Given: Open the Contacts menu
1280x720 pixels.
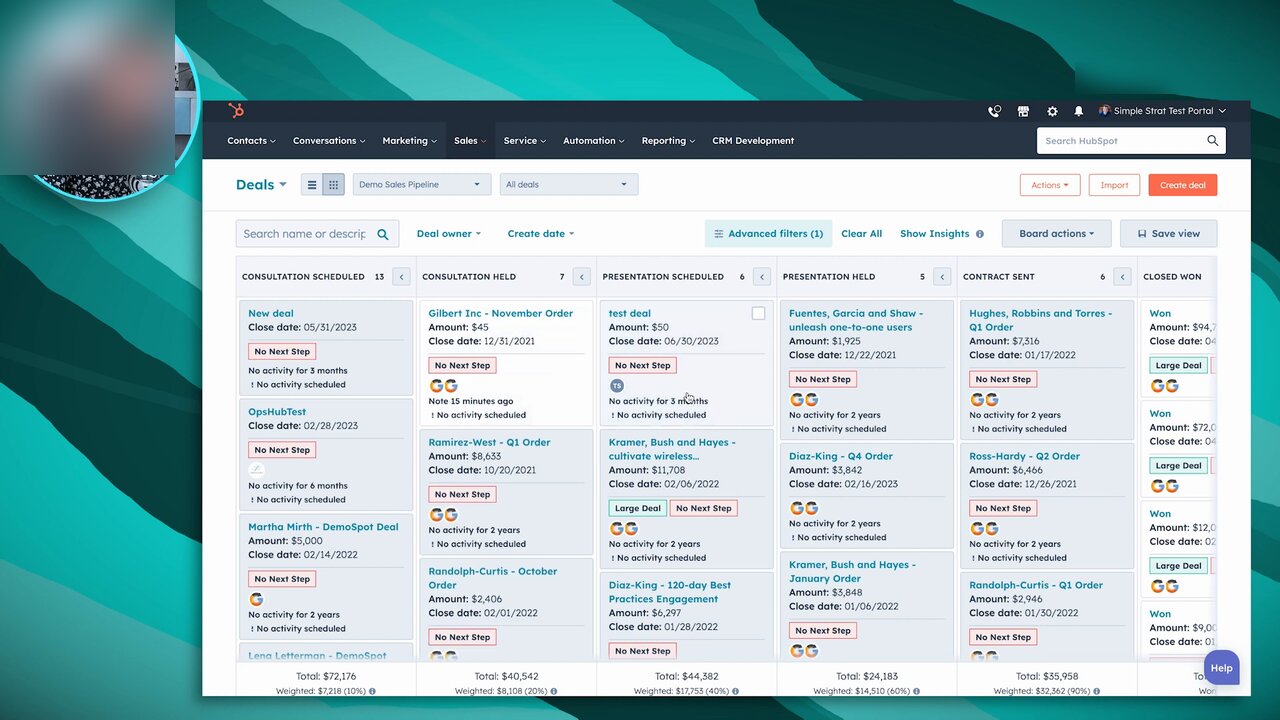Looking at the screenshot, I should click(251, 141).
